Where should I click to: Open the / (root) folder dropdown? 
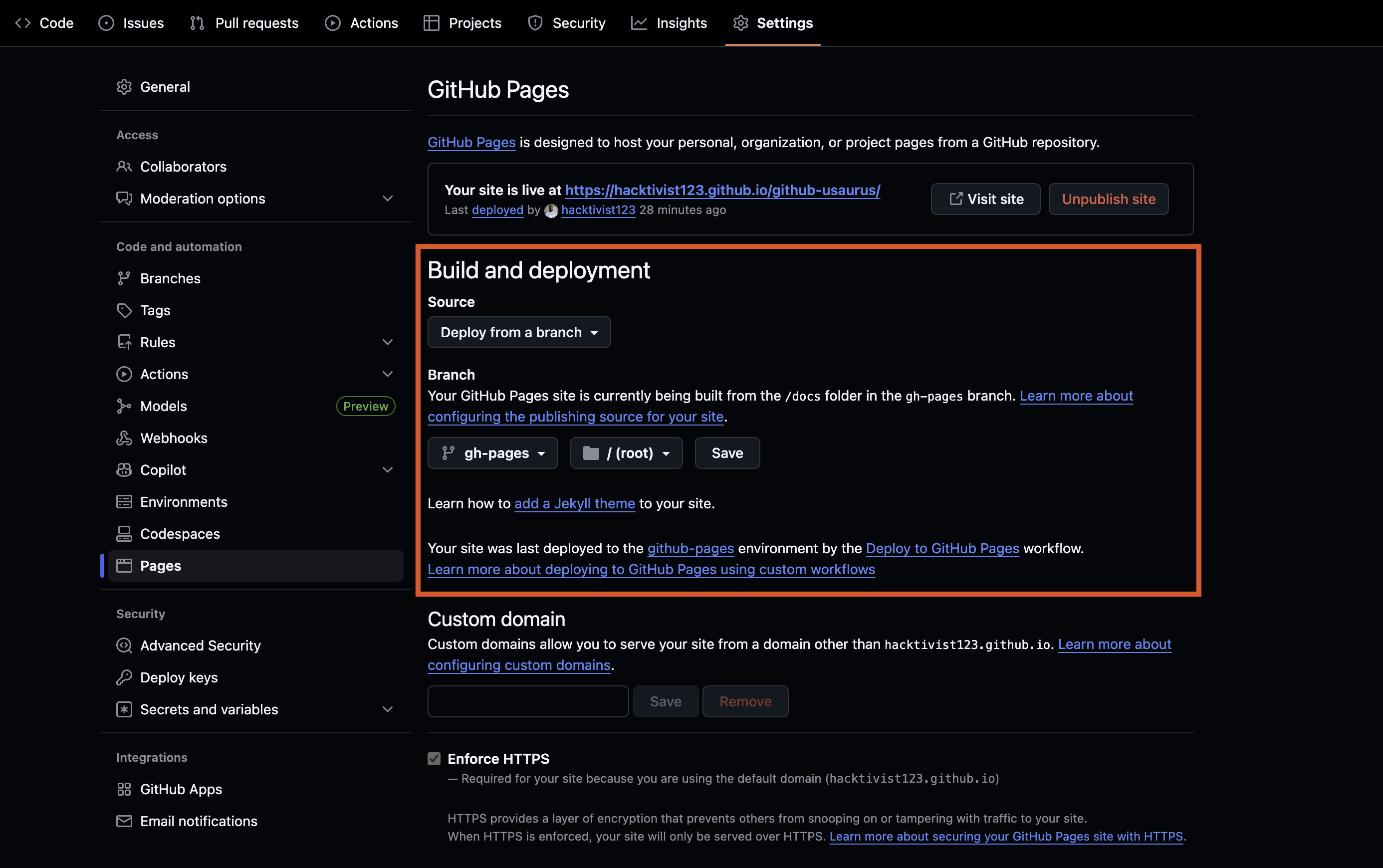pos(626,453)
